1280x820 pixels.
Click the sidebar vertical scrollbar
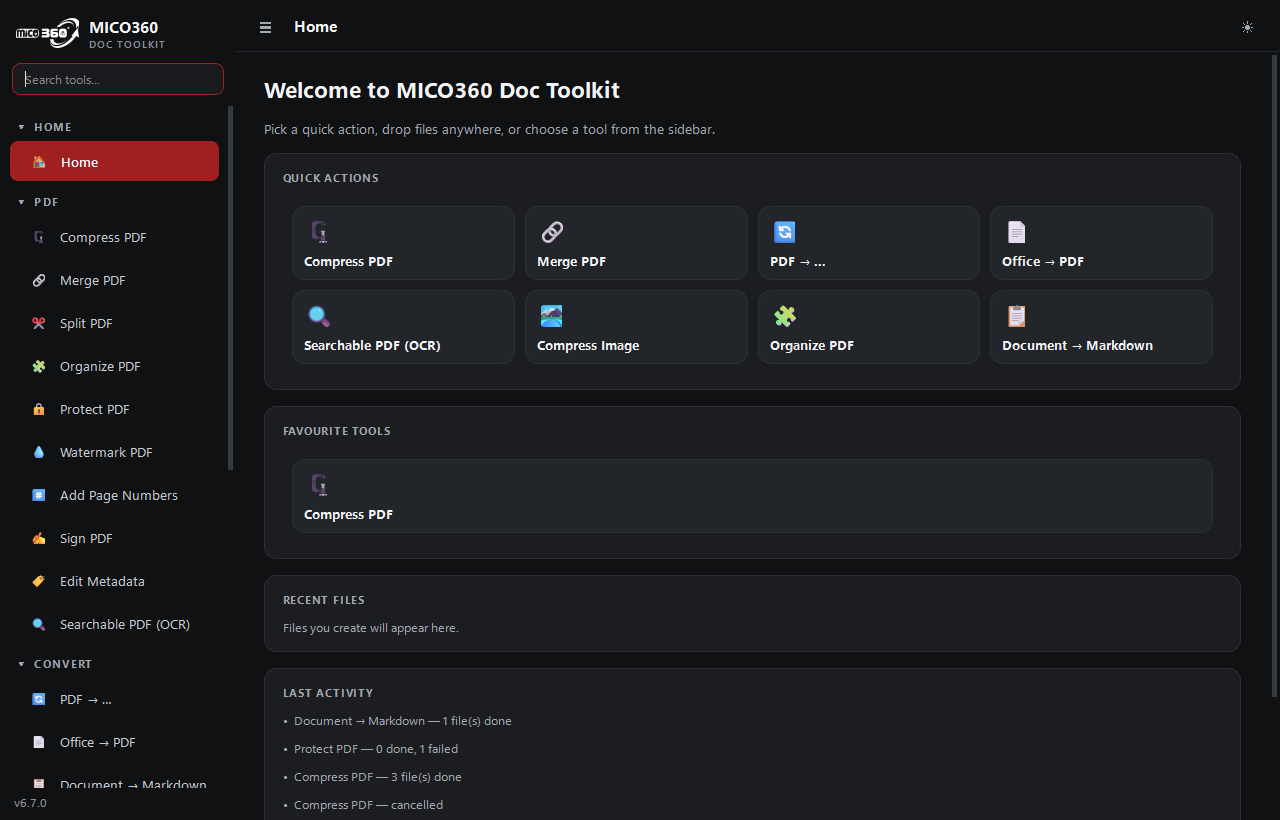click(231, 288)
